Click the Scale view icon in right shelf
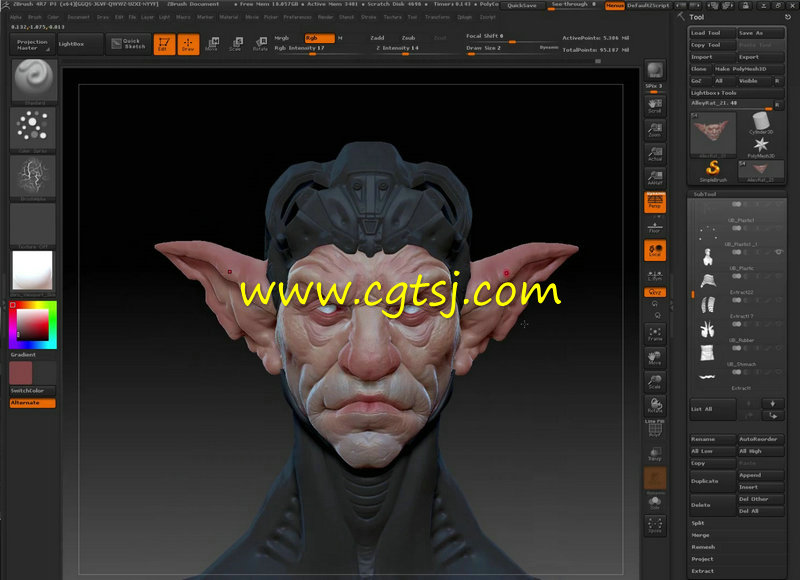Screen dimensions: 800x580 [x=655, y=382]
